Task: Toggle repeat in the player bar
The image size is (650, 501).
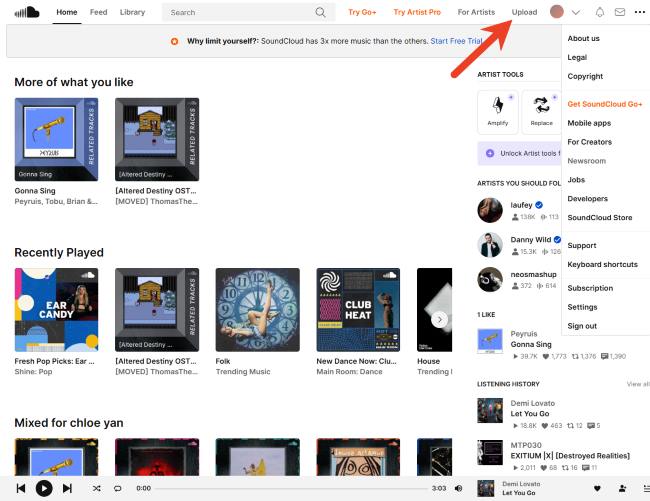Action: pyautogui.click(x=118, y=488)
